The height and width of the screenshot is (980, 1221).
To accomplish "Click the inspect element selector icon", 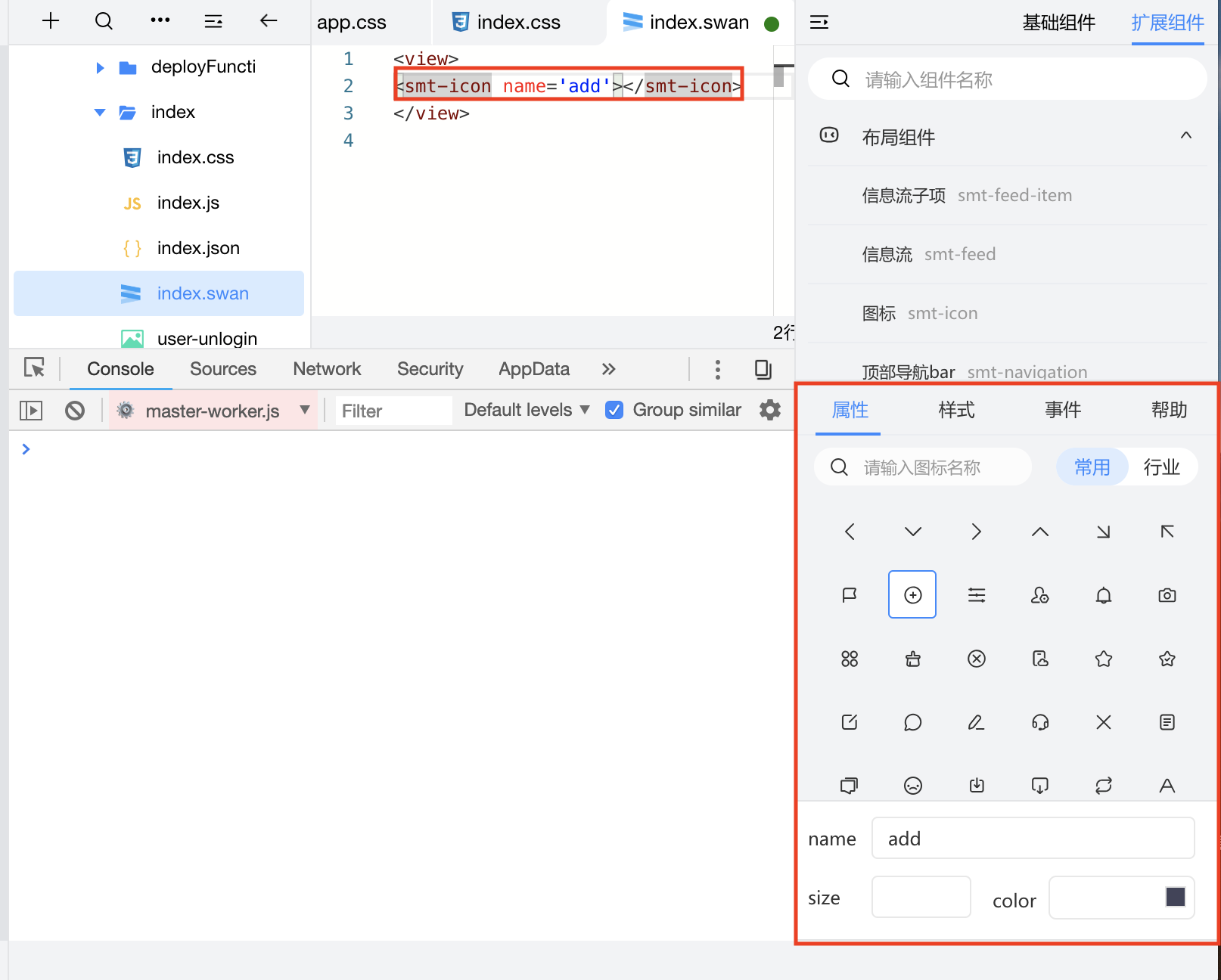I will [34, 368].
